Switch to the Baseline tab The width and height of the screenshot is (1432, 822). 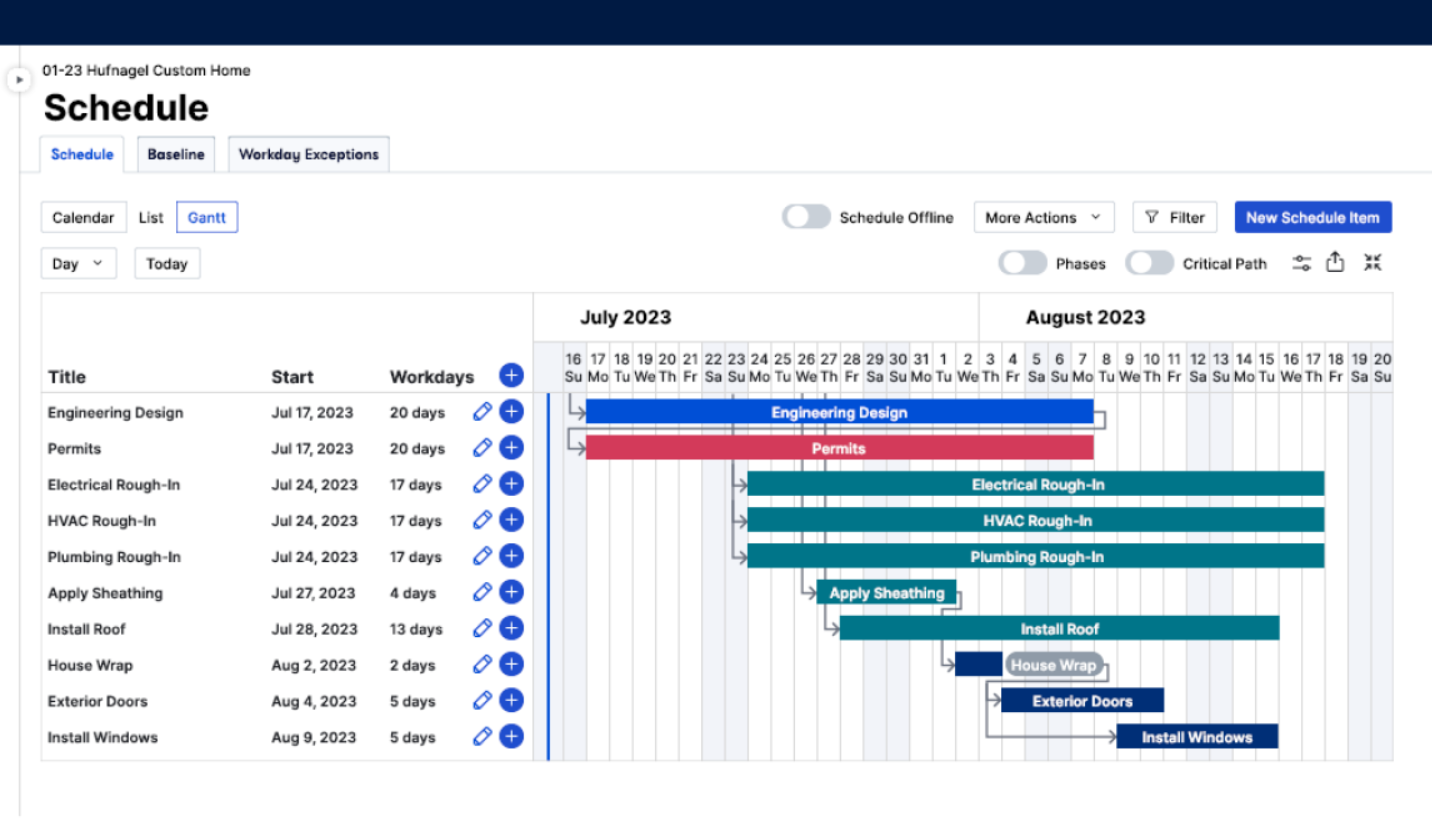click(176, 154)
